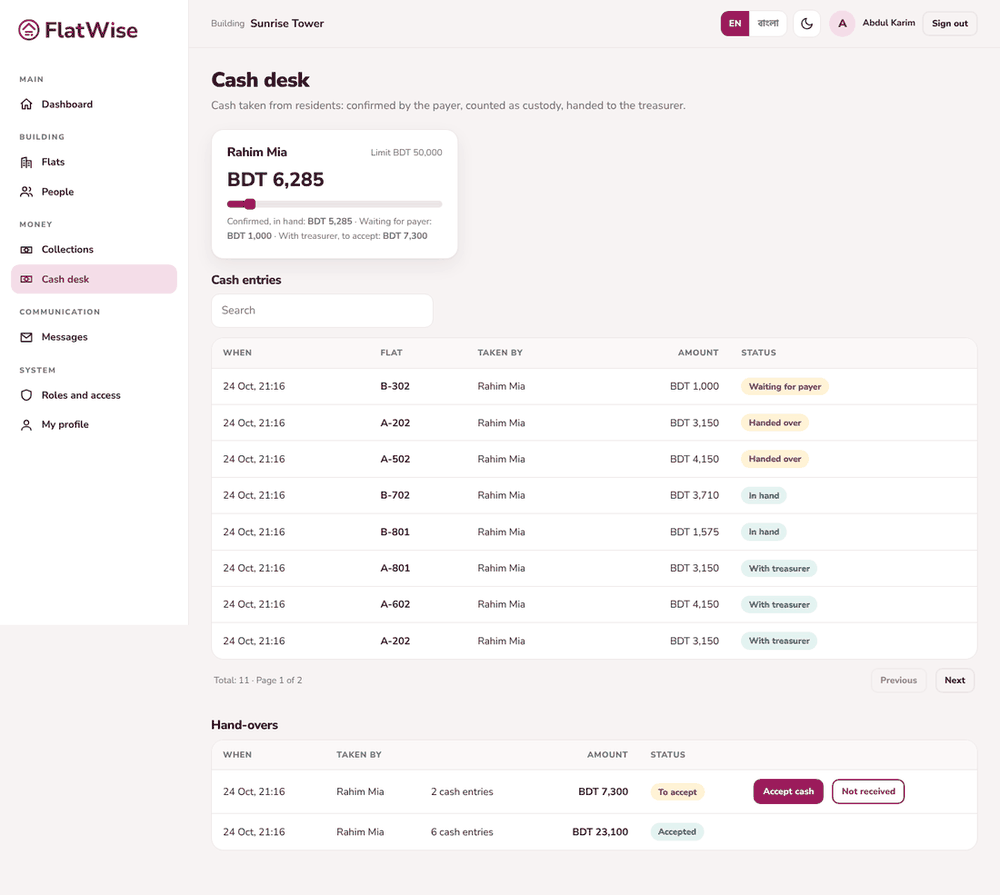Click the Messages envelope icon
The image size is (1000, 895).
pyautogui.click(x=26, y=337)
